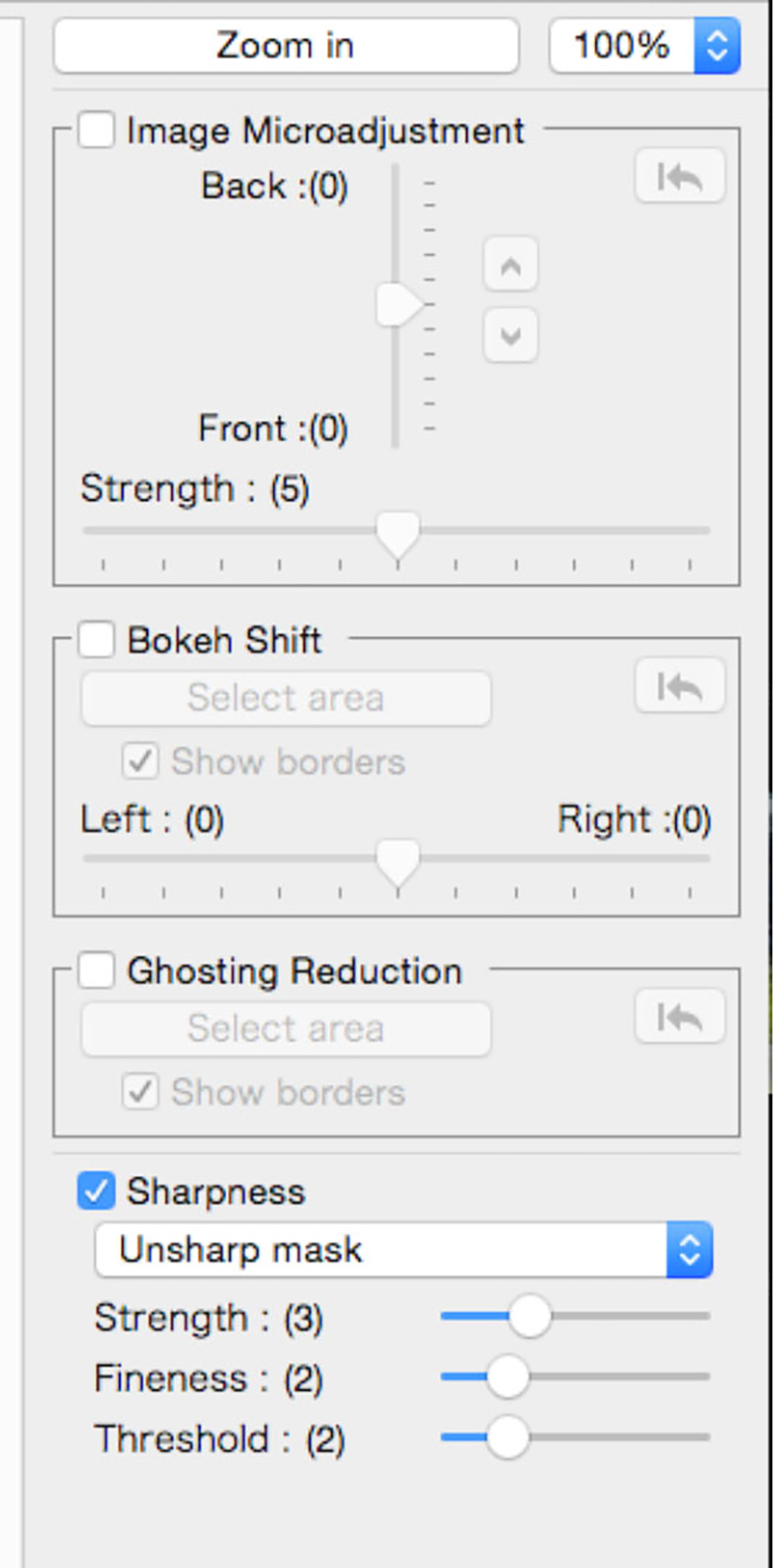Click Select area under Bokeh Shift
This screenshot has height=1568, width=774.
pos(285,697)
